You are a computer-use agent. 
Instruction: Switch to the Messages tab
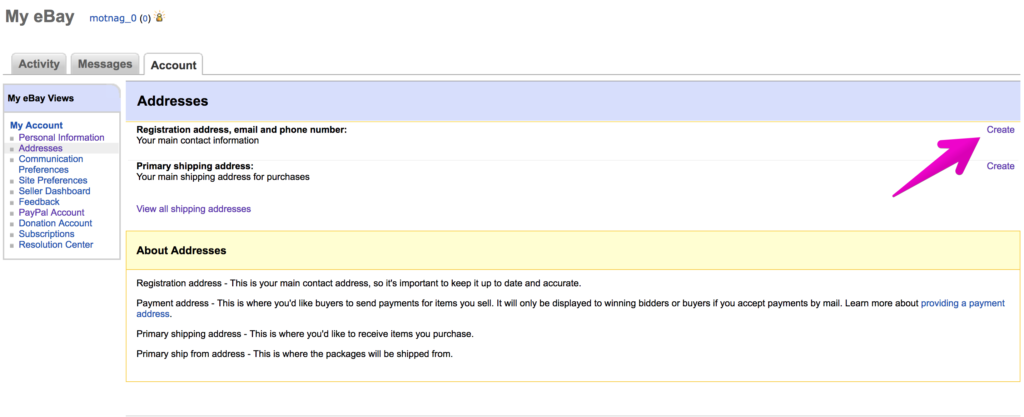click(105, 64)
